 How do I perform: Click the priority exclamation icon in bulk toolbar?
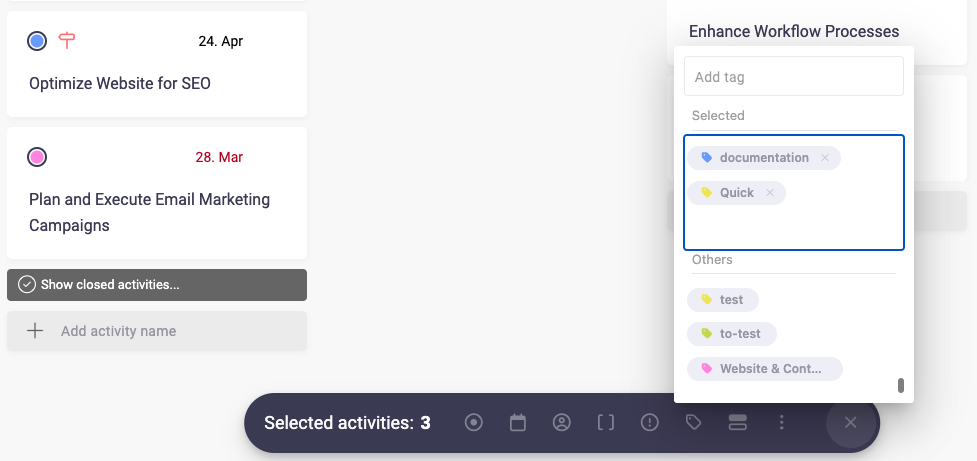pos(650,423)
